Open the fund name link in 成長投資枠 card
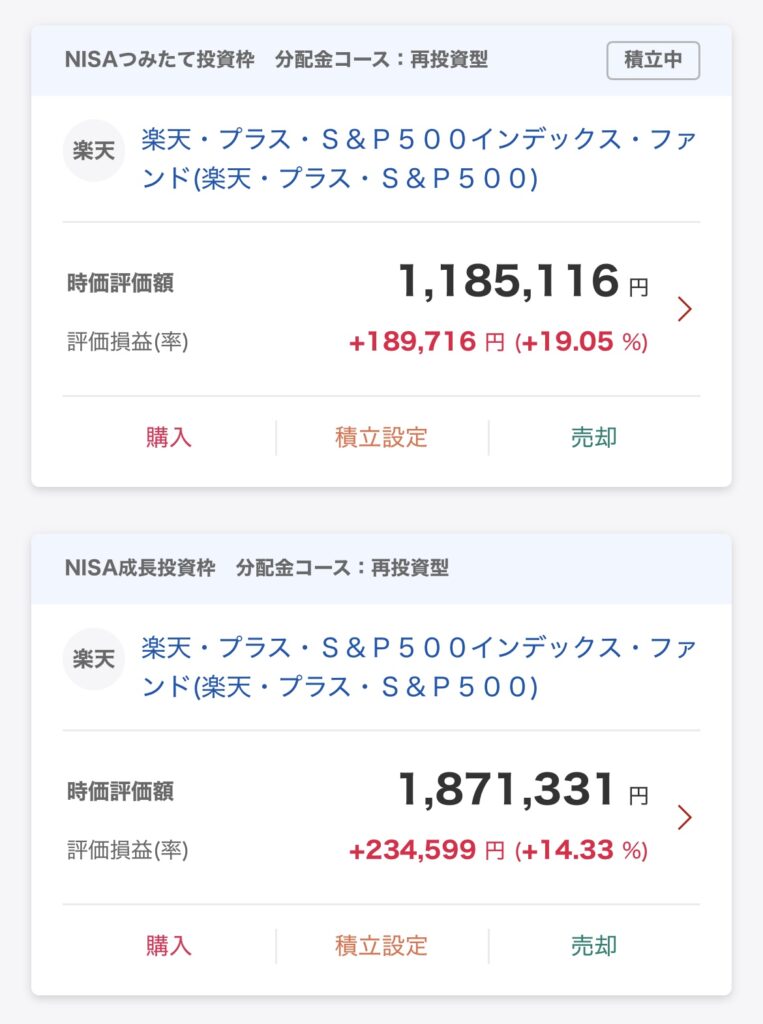763x1024 pixels. (x=418, y=667)
